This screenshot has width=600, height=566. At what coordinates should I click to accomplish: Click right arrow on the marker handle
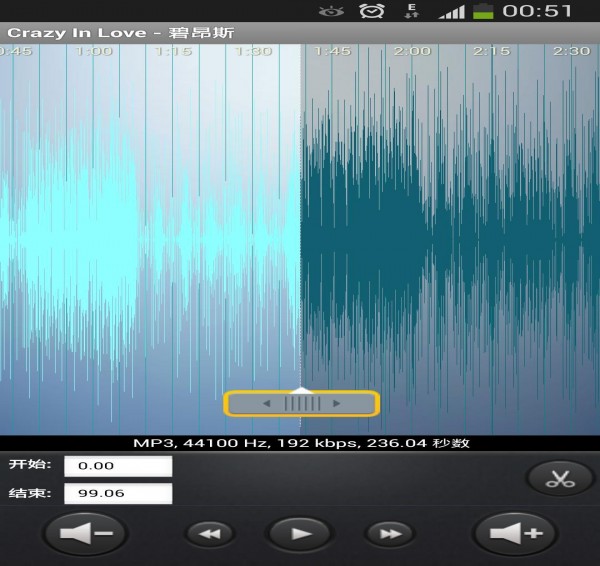pos(337,403)
